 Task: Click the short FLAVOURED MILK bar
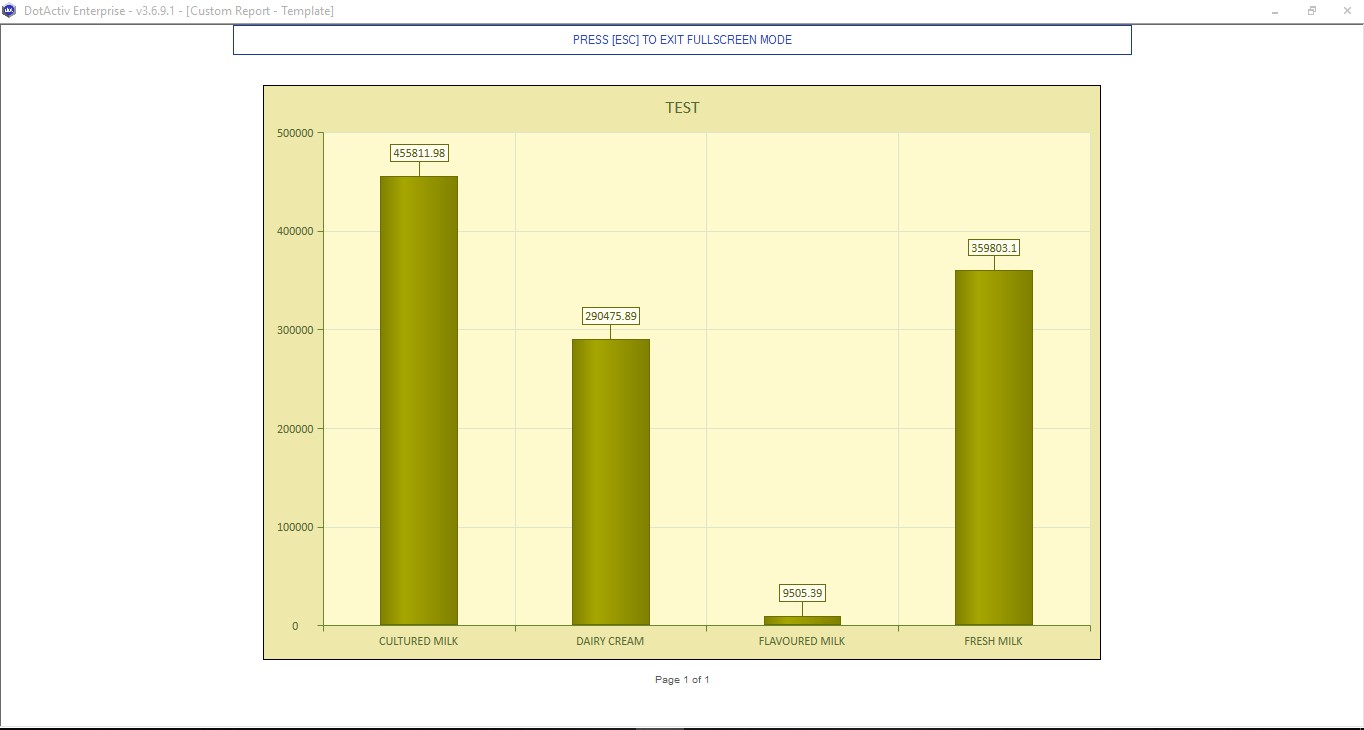click(x=802, y=621)
